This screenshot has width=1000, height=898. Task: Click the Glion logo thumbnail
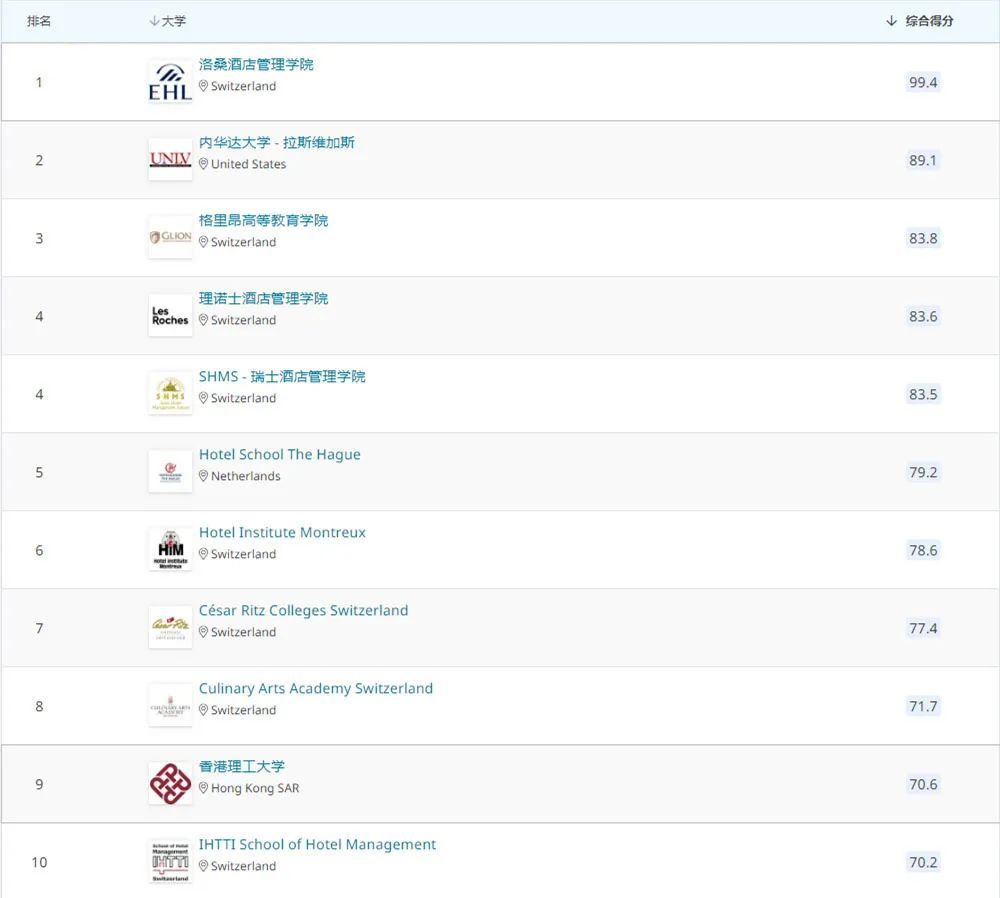tap(170, 238)
